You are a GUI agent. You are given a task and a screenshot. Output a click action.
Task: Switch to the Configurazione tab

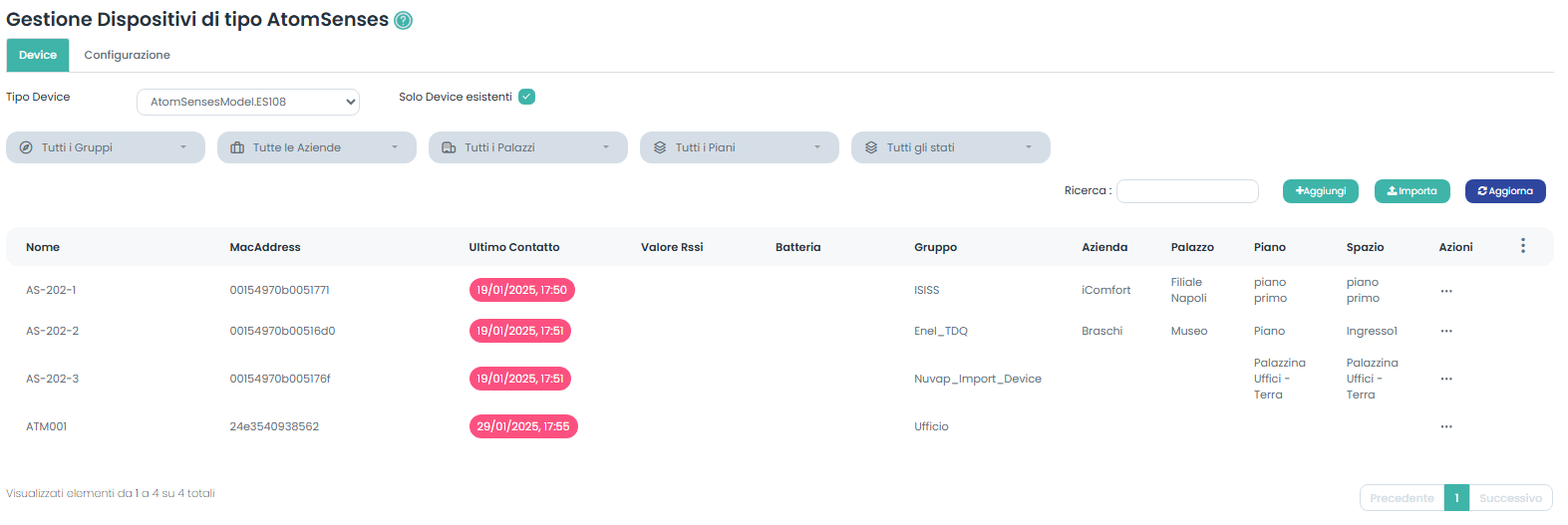point(127,55)
